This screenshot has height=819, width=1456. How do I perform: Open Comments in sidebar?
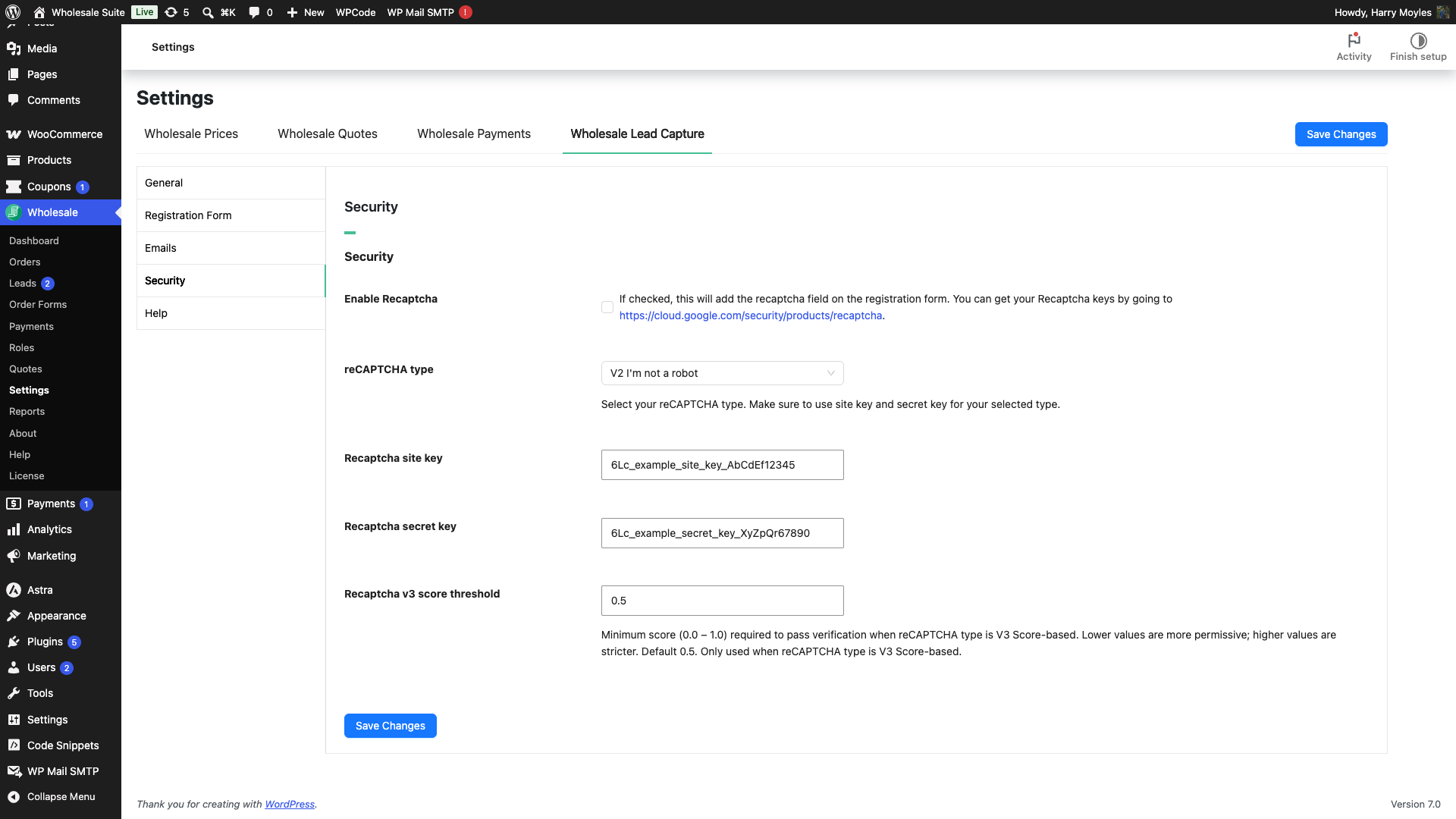[61, 100]
